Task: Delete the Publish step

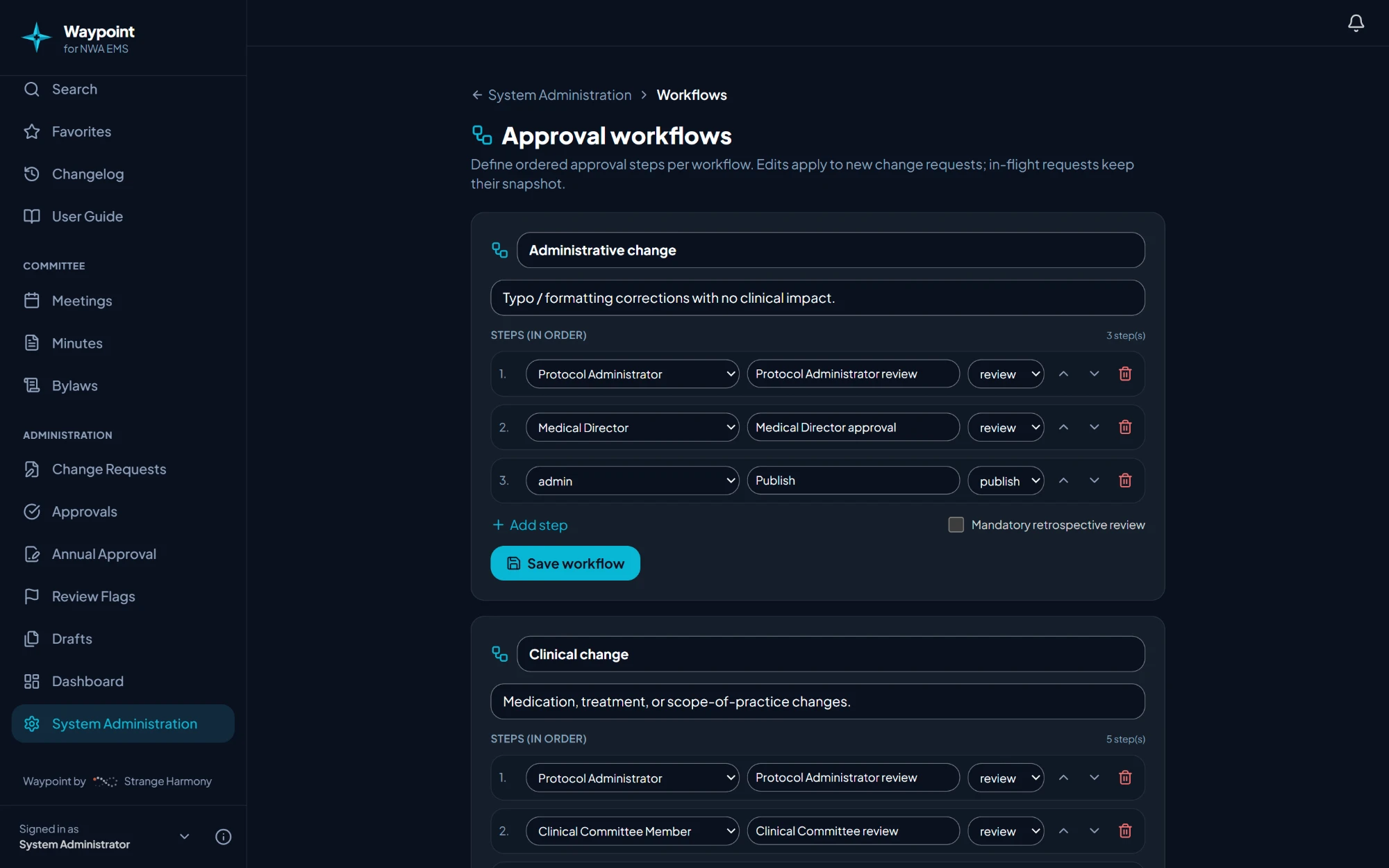Action: coord(1125,481)
